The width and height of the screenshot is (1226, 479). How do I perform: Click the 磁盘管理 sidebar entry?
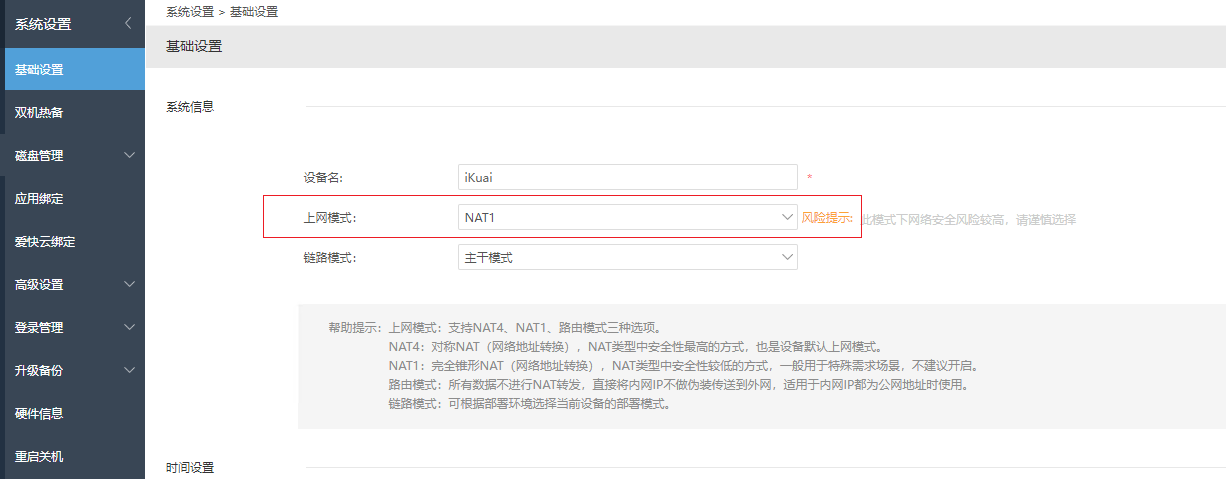tap(40, 156)
